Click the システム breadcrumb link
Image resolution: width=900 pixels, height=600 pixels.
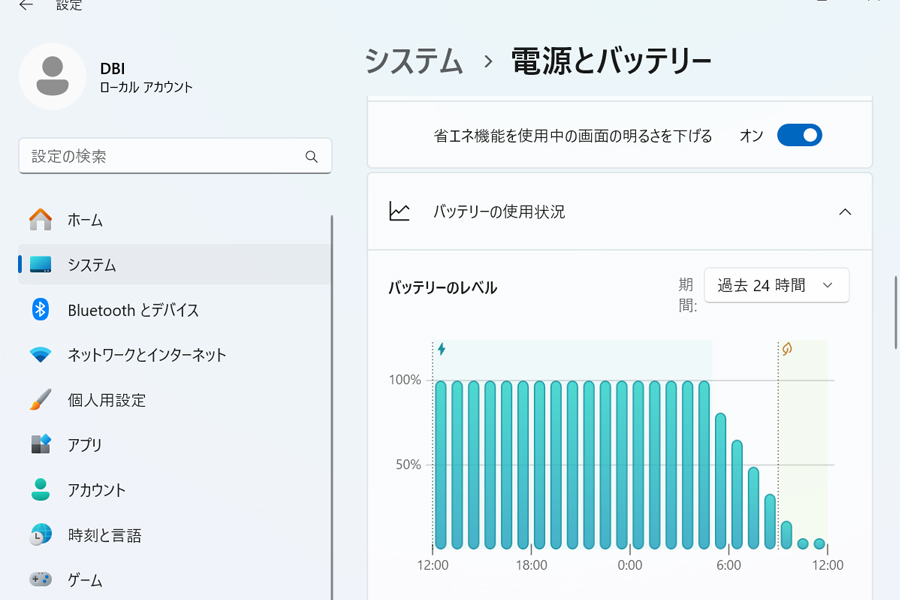click(x=414, y=61)
